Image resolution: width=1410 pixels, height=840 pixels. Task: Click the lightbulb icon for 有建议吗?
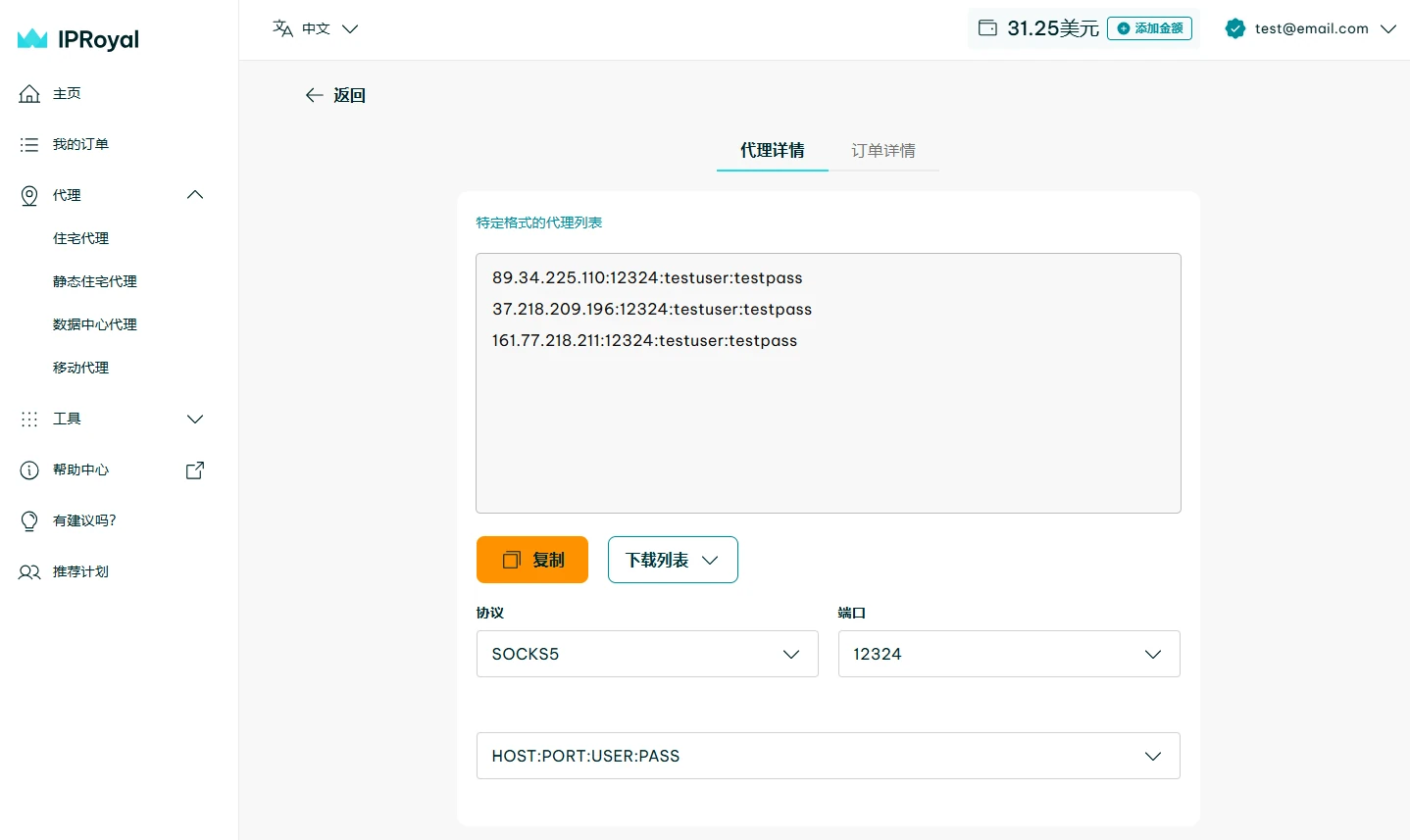pos(29,521)
